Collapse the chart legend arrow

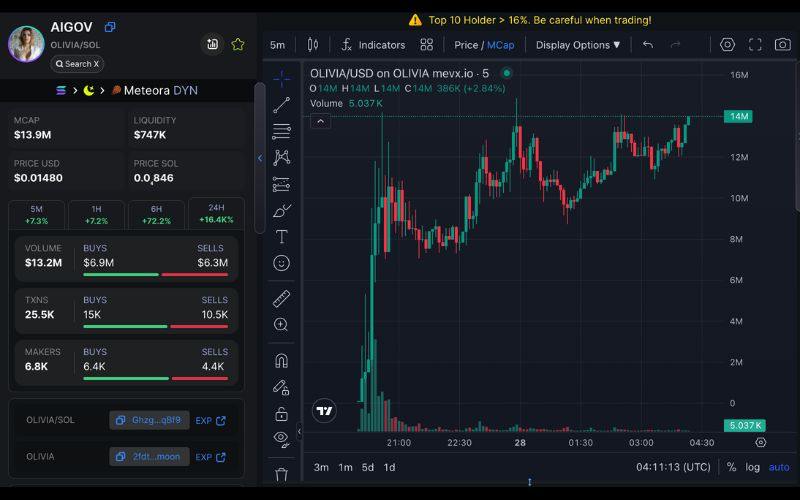[320, 121]
